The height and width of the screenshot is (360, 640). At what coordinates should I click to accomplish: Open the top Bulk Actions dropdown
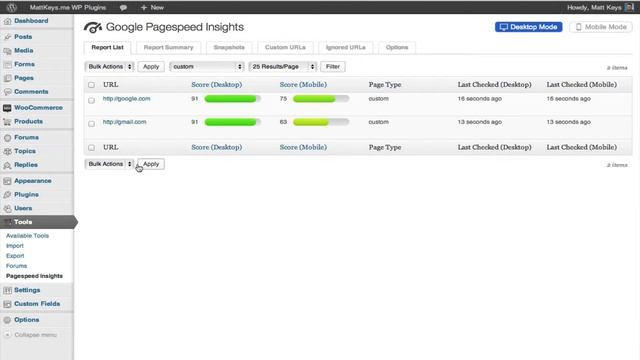(x=109, y=67)
